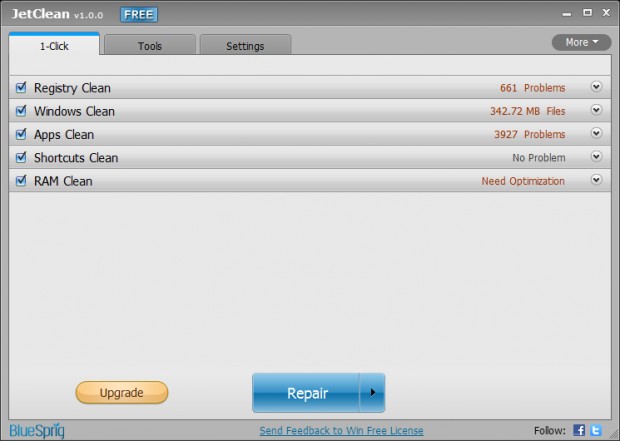Click the RAM Clean label
Image resolution: width=620 pixels, height=441 pixels.
point(63,181)
